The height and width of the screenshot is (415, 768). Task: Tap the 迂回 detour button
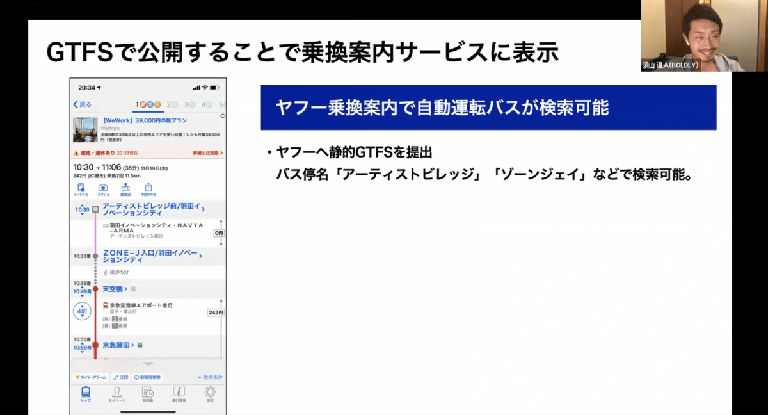[x=121, y=377]
